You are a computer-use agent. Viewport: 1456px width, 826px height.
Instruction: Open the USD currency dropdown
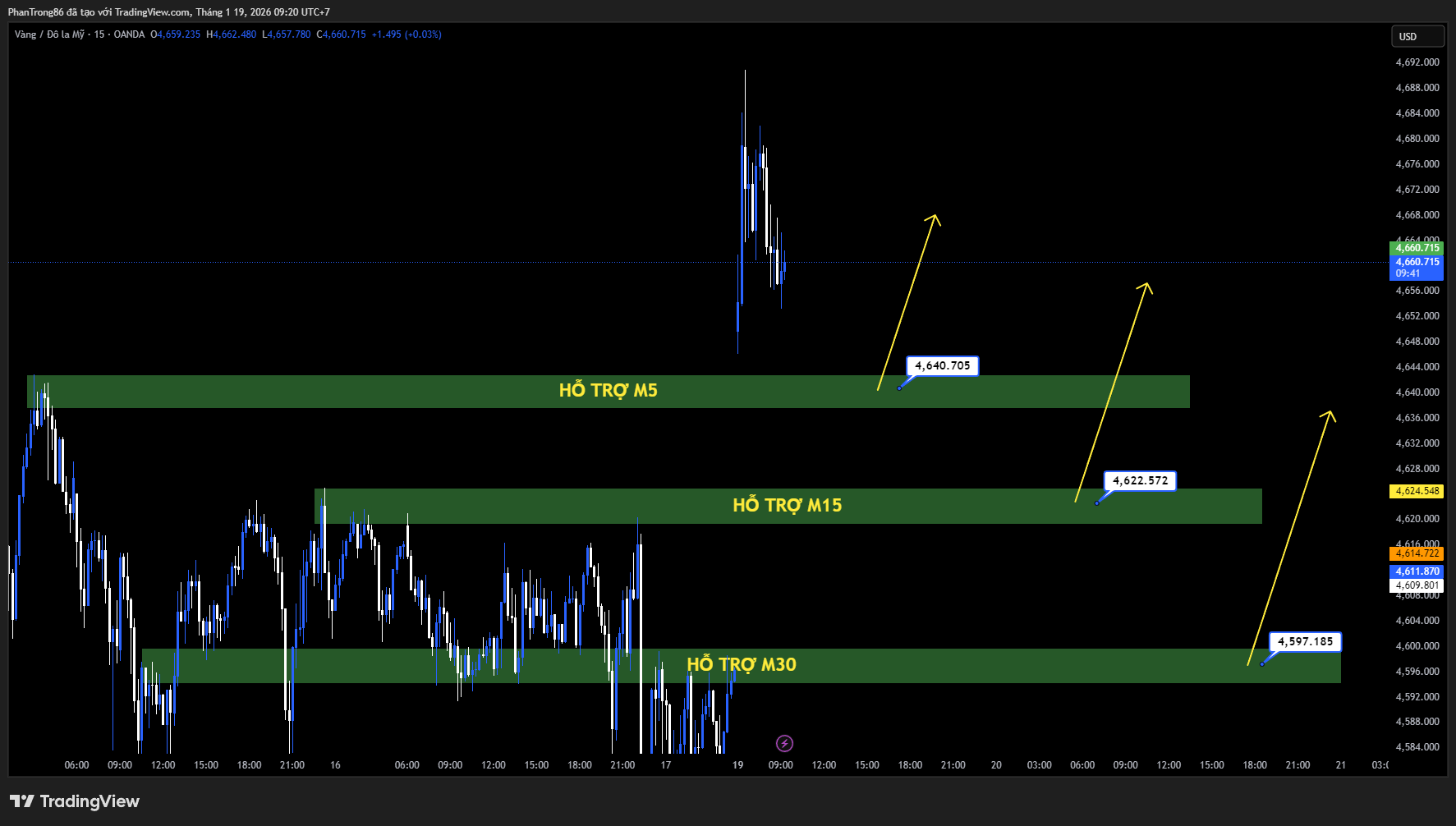click(1417, 37)
